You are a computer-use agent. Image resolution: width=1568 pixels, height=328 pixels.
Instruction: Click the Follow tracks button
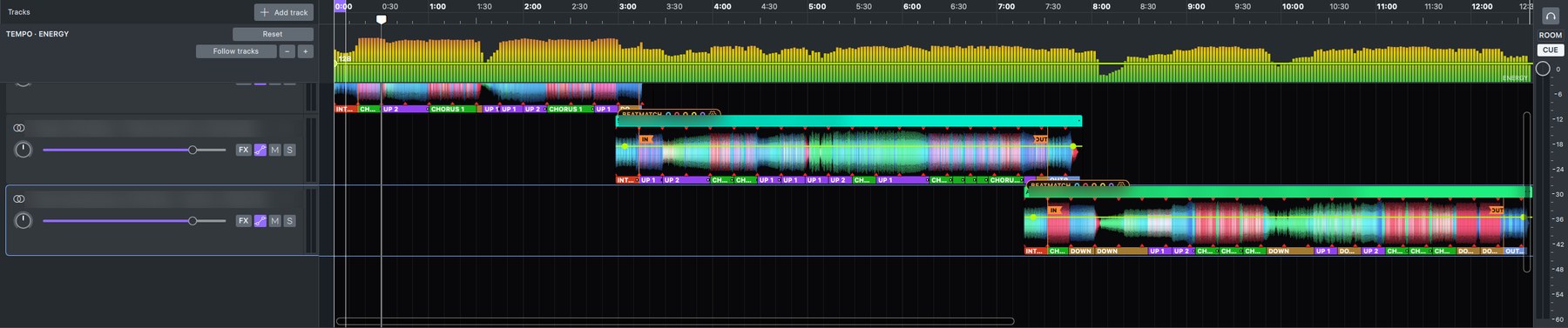tap(236, 51)
